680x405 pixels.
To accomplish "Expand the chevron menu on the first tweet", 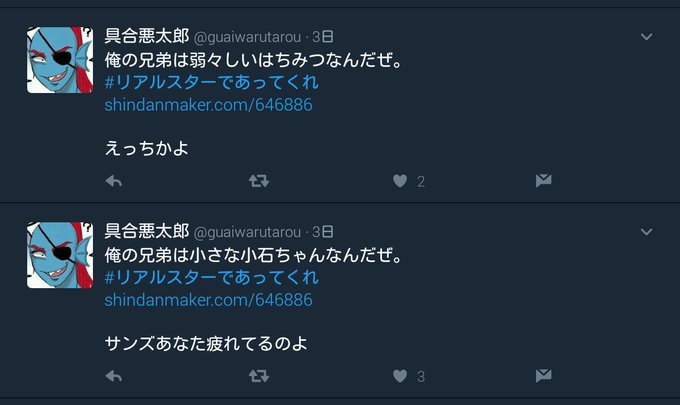I will click(646, 37).
